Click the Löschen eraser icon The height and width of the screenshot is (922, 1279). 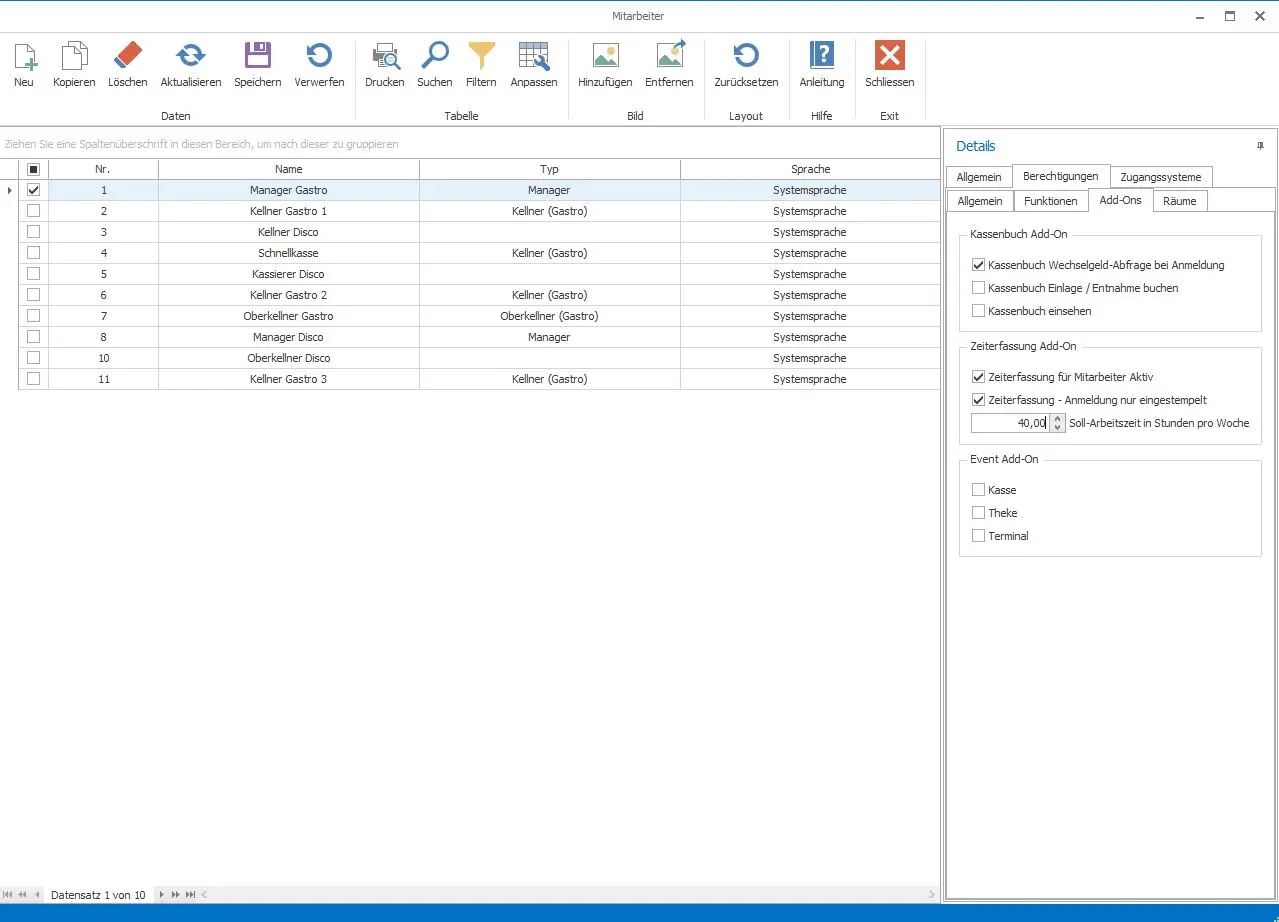coord(128,56)
